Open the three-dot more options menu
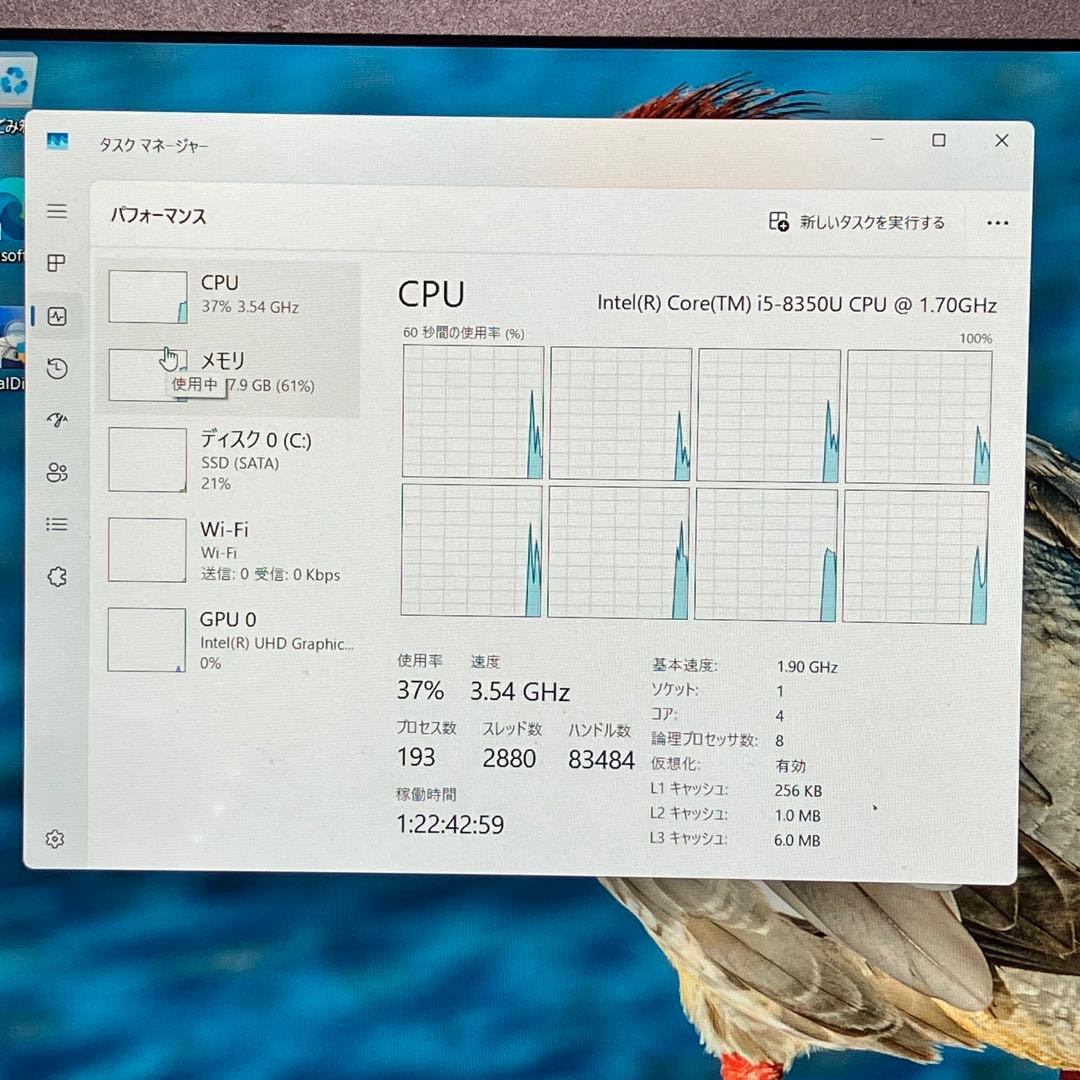 (997, 222)
